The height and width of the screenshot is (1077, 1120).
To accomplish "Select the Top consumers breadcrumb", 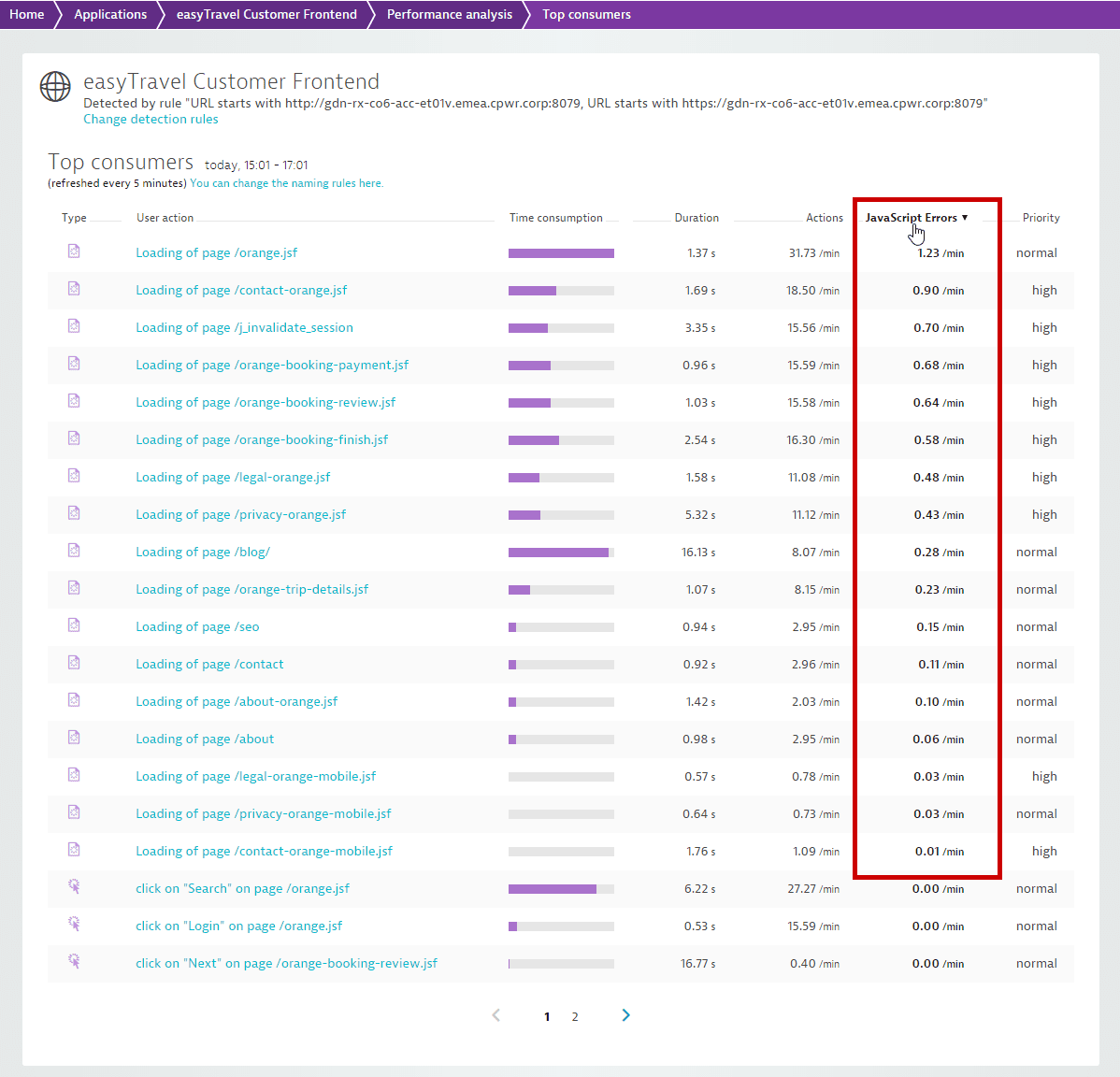I will 586,14.
